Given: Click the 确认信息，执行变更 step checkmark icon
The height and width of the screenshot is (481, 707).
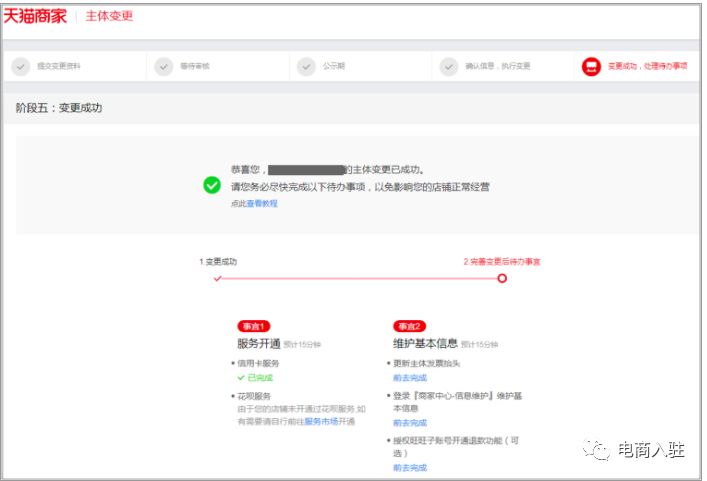Looking at the screenshot, I should point(450,66).
